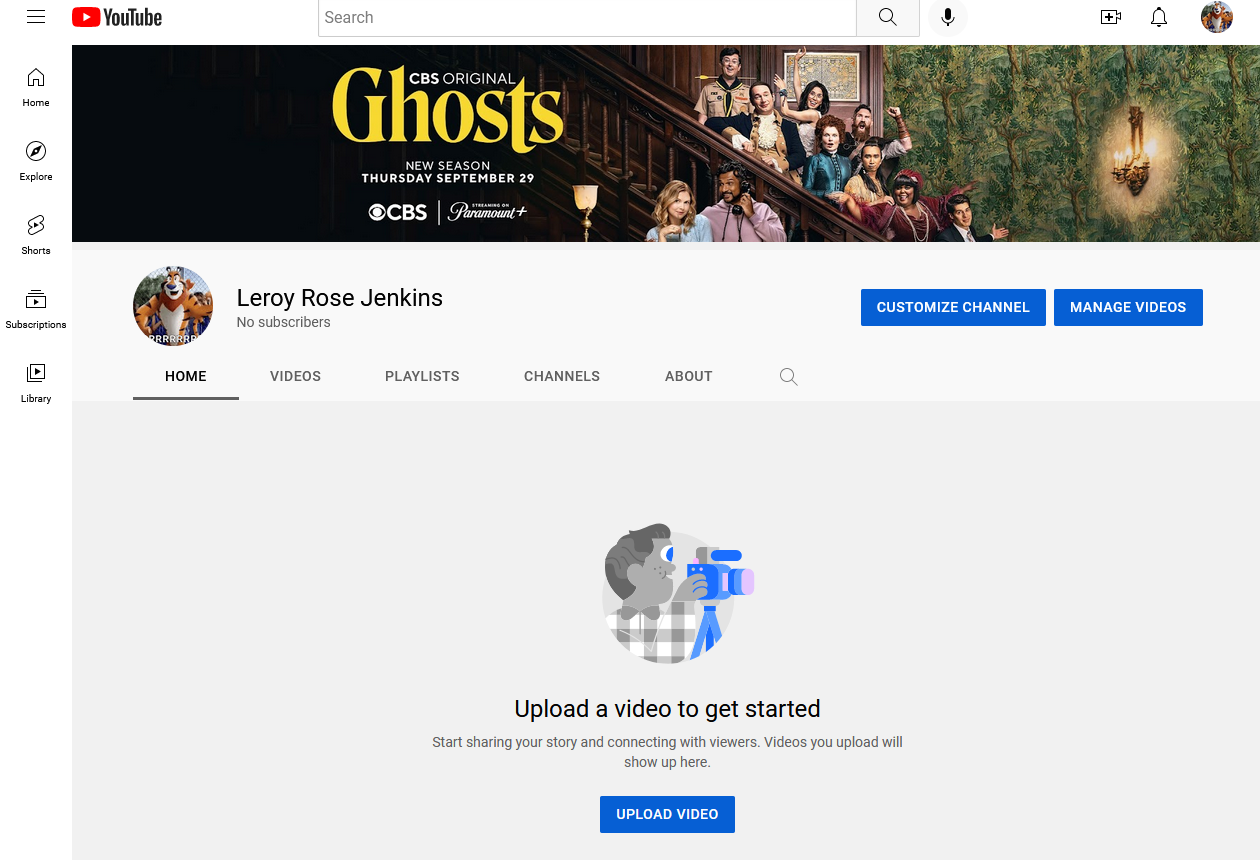Click the channel profile picture
The image size is (1260, 860).
click(x=173, y=306)
